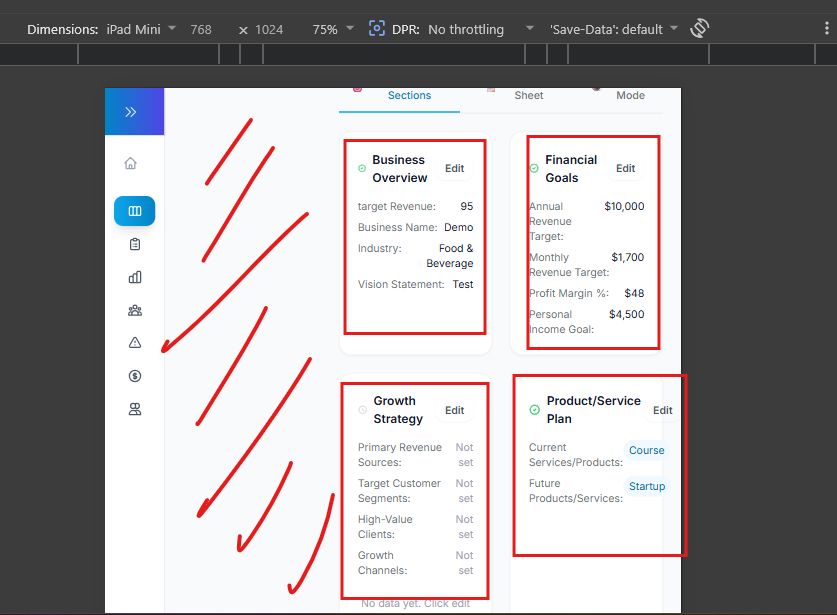
Task: Click the Product/Service Plan green check icon
Action: click(x=534, y=410)
